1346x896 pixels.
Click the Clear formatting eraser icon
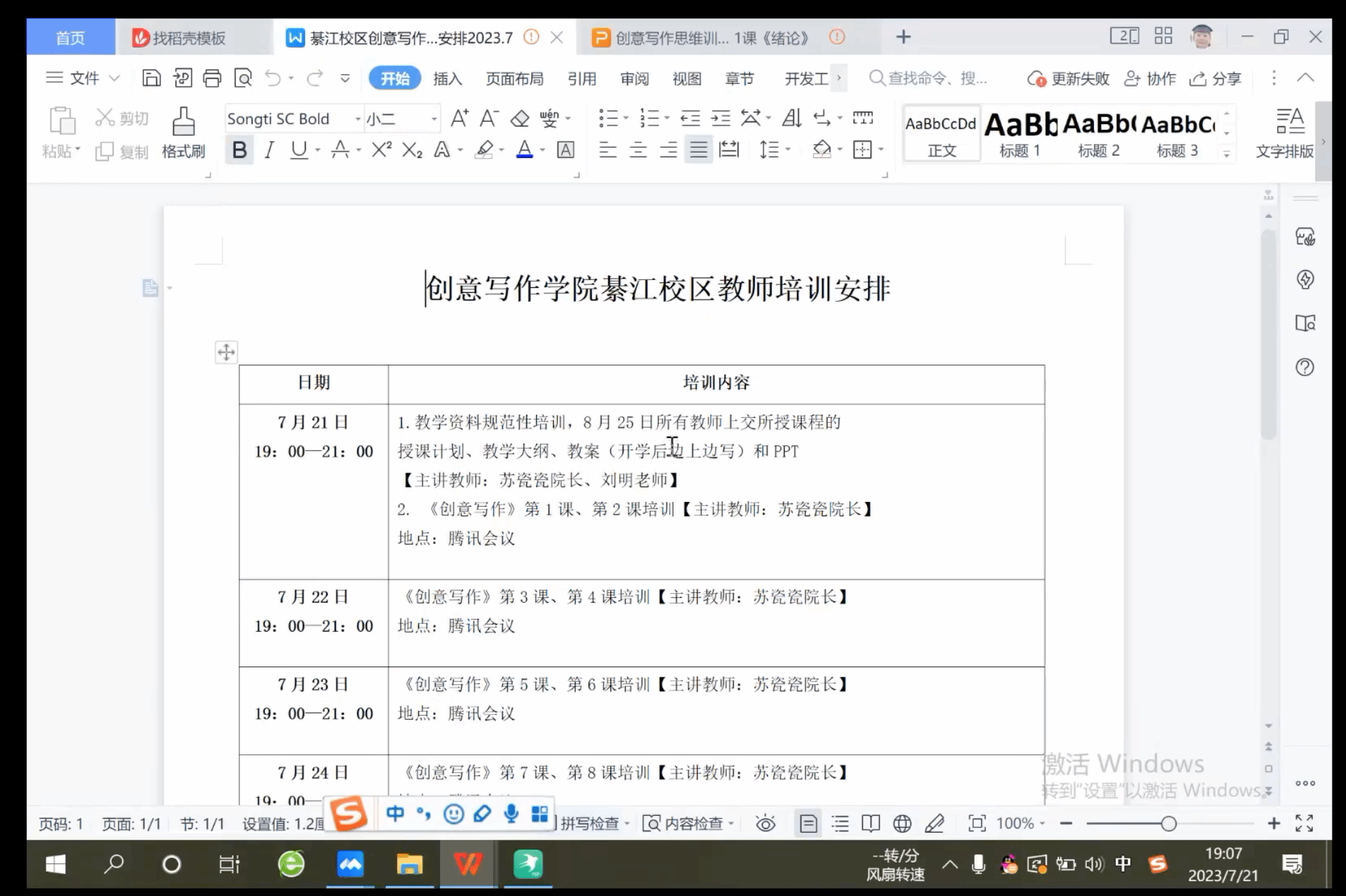[x=520, y=118]
